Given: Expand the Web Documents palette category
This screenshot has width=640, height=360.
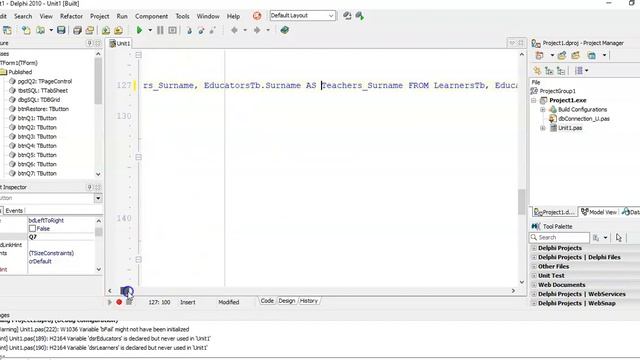Looking at the screenshot, I should [x=534, y=285].
